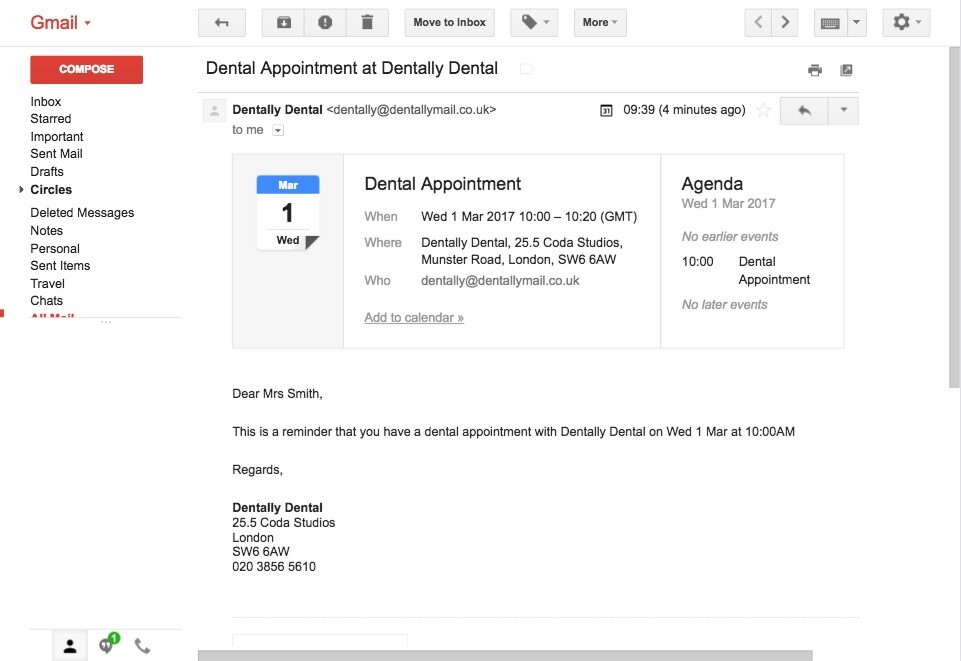Select Starred in the sidebar
The width and height of the screenshot is (961, 661).
coord(50,118)
